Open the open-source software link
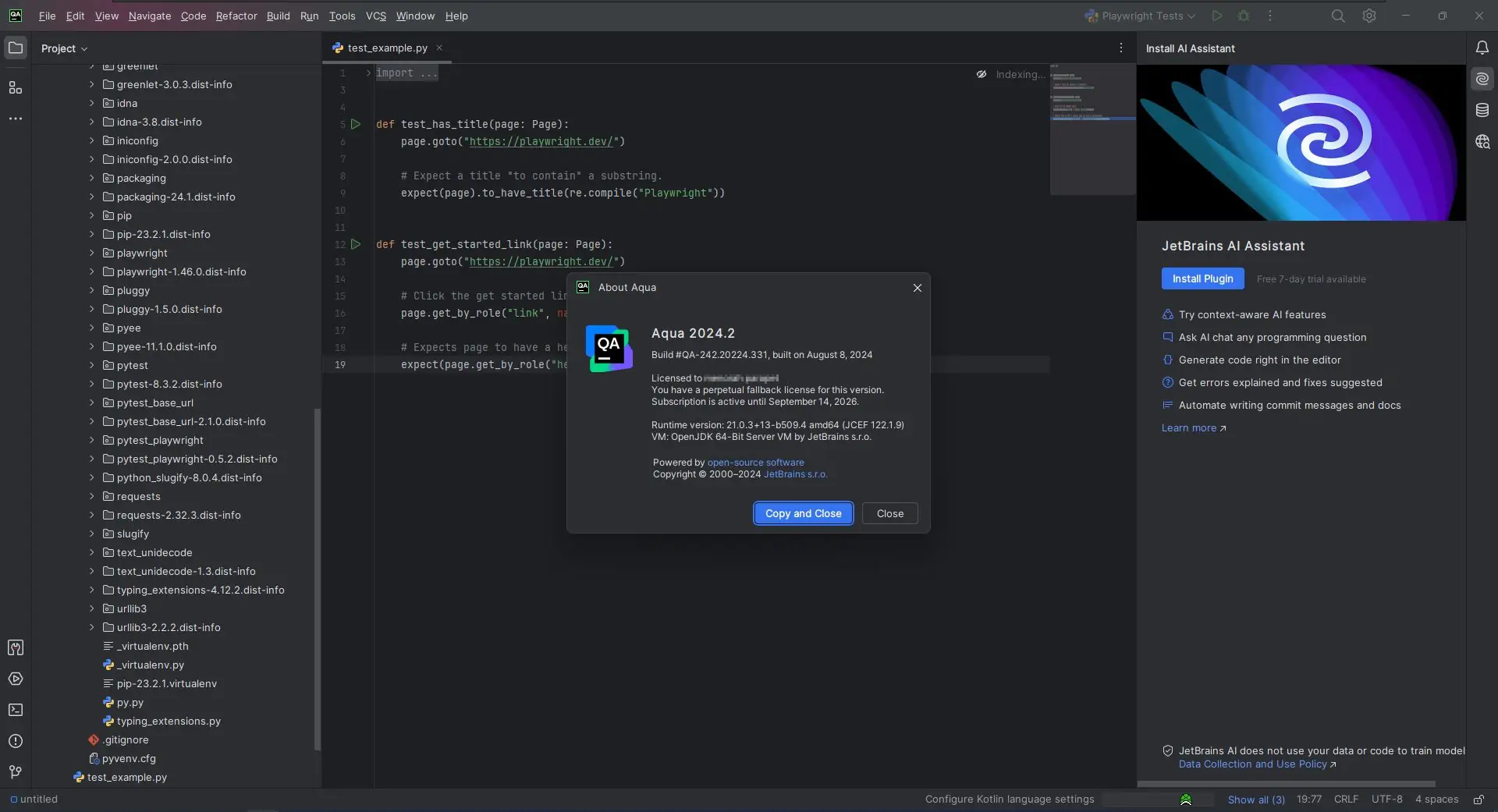 pyautogui.click(x=755, y=463)
